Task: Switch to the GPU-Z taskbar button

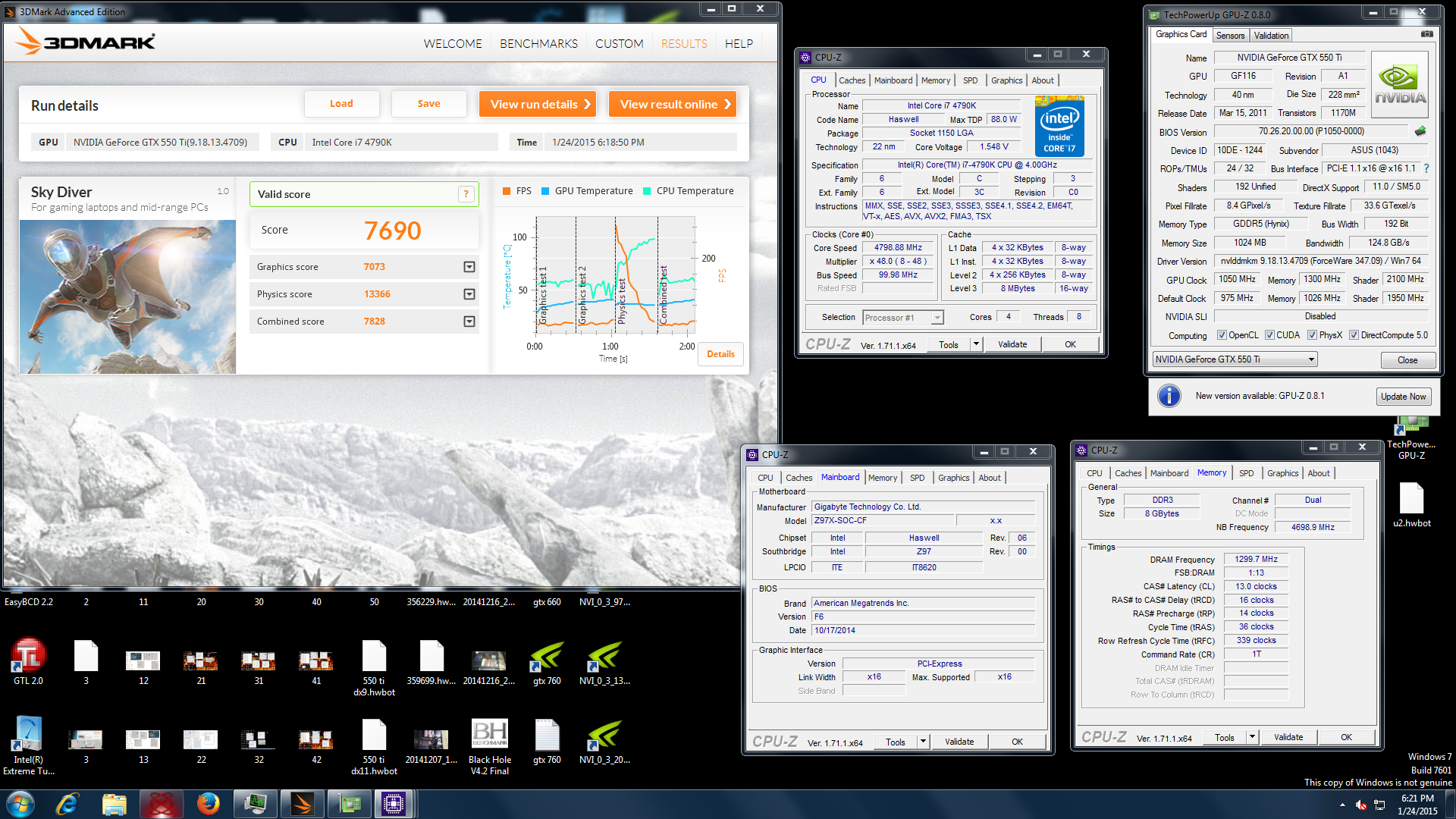Action: coord(349,804)
